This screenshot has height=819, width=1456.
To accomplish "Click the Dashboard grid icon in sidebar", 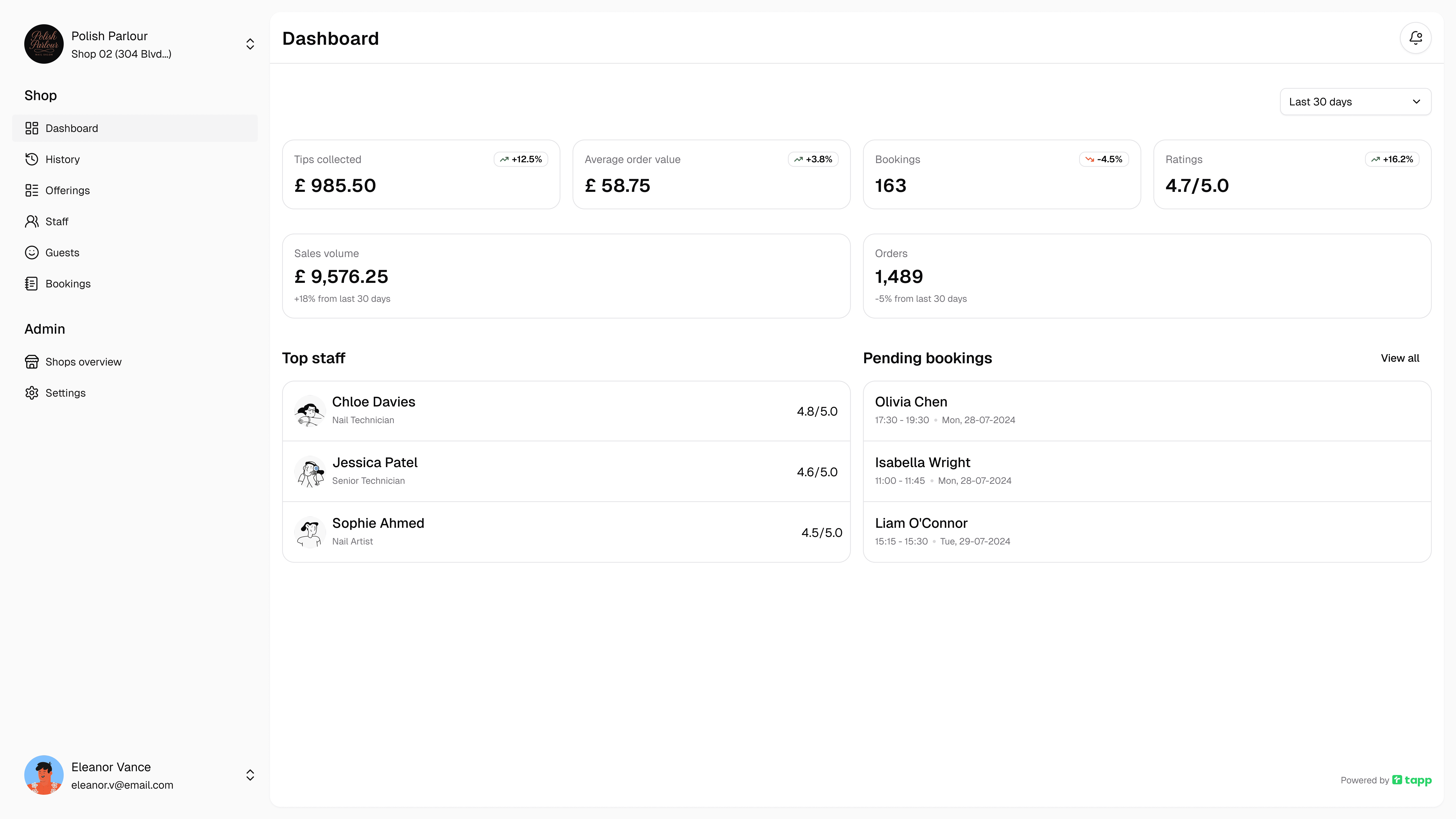I will pos(32,128).
